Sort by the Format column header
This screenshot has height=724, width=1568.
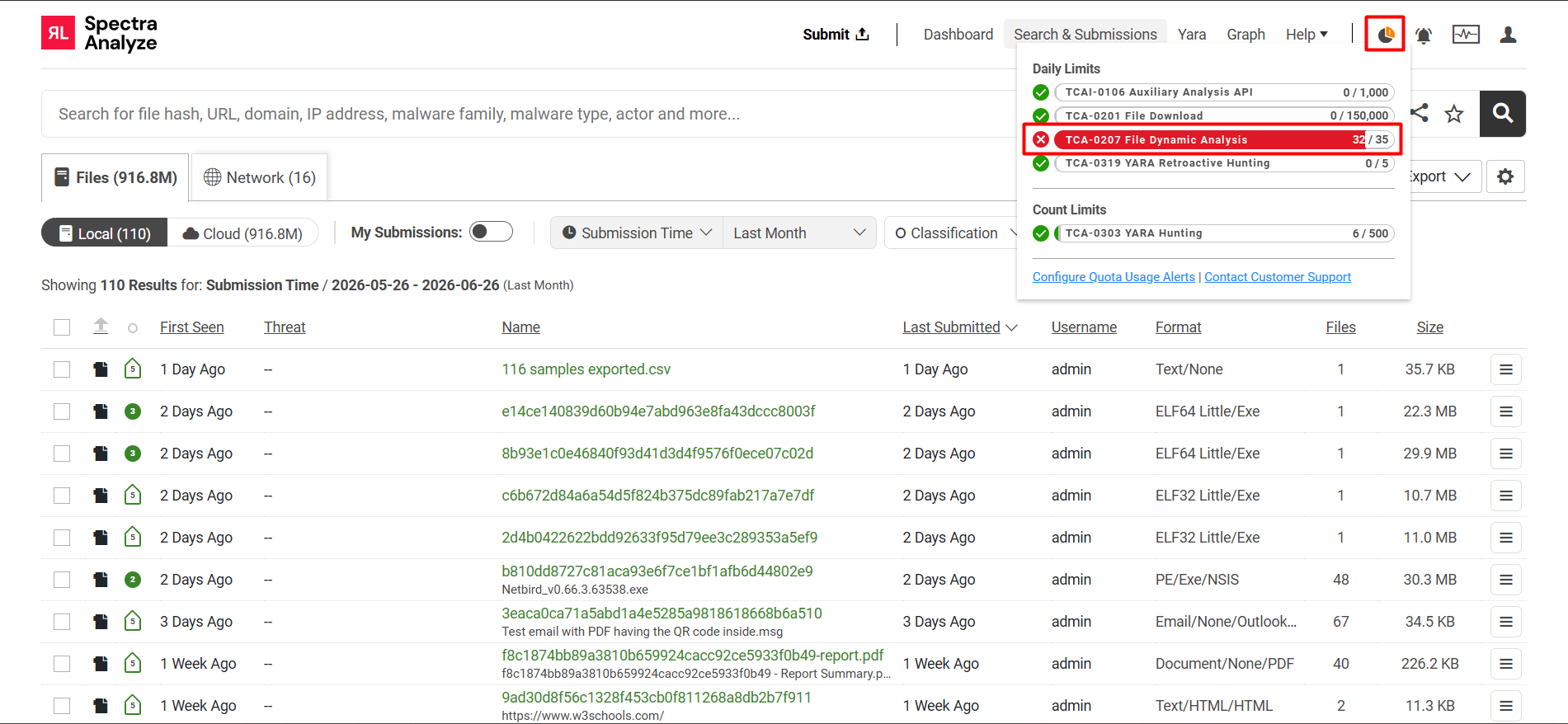click(1179, 327)
